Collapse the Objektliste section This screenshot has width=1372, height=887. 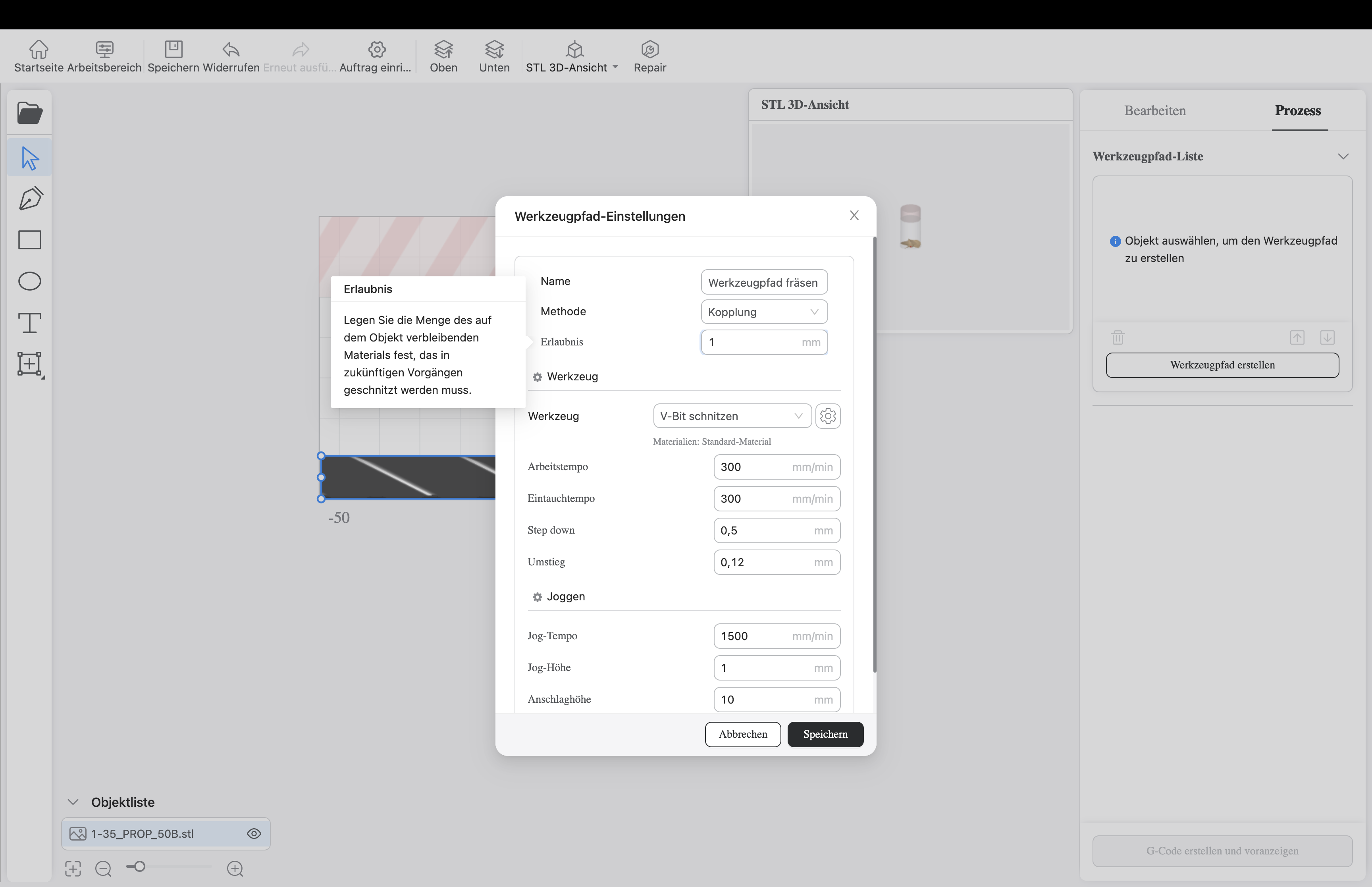(x=73, y=802)
